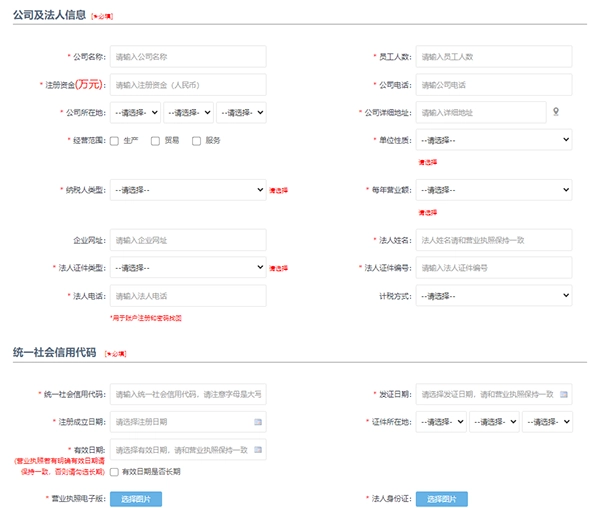Click the 公司名称 input field
This screenshot has height=508, width=600.
pos(188,57)
